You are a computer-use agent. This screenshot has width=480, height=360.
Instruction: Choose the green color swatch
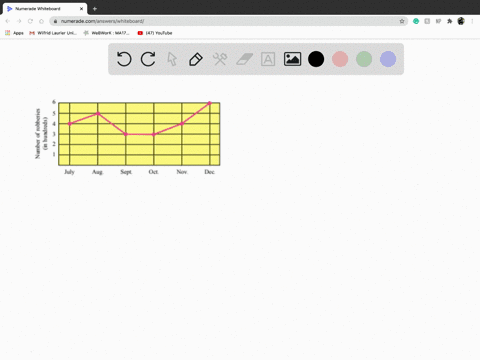tap(364, 59)
